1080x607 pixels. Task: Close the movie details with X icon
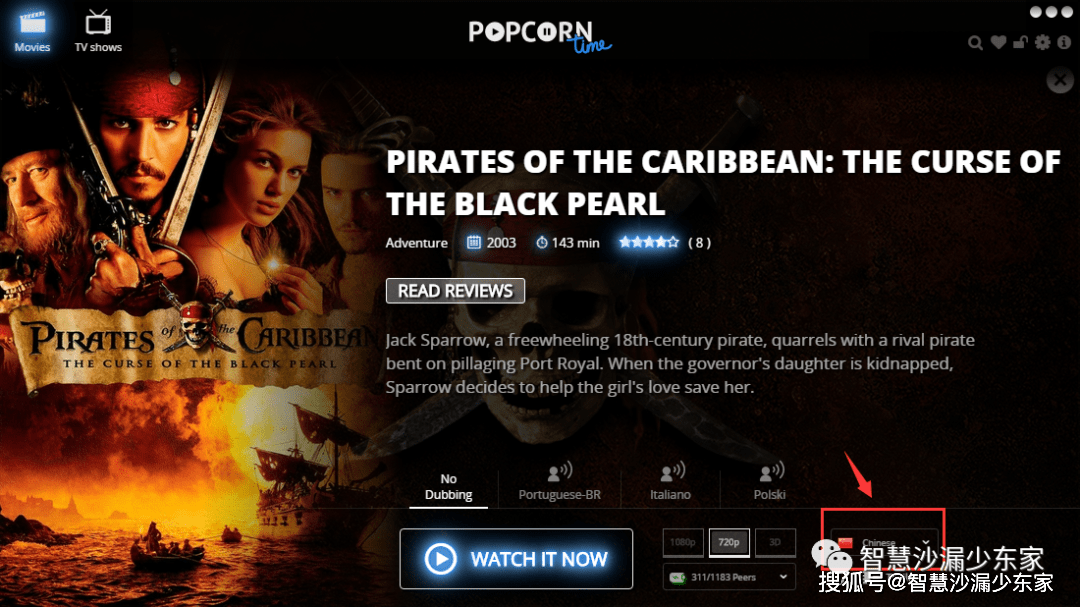click(1060, 80)
